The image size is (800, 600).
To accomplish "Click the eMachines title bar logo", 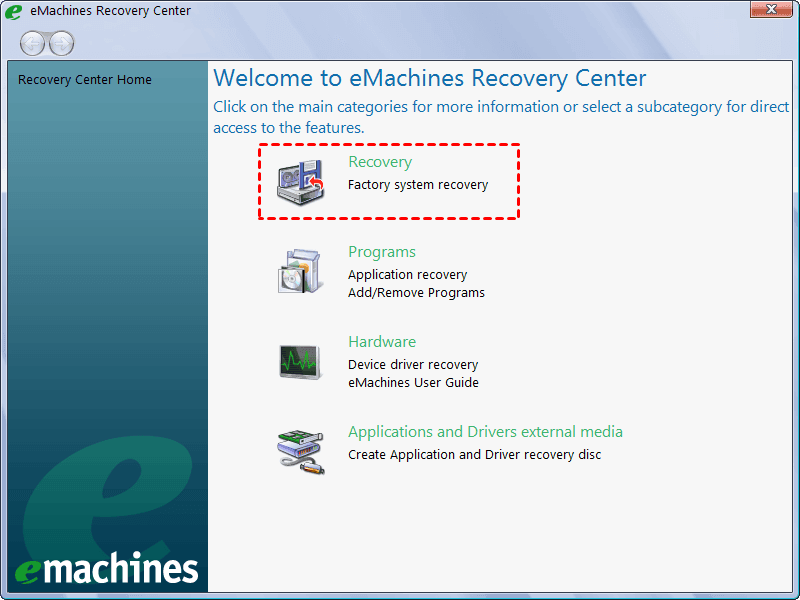I will 13,11.
